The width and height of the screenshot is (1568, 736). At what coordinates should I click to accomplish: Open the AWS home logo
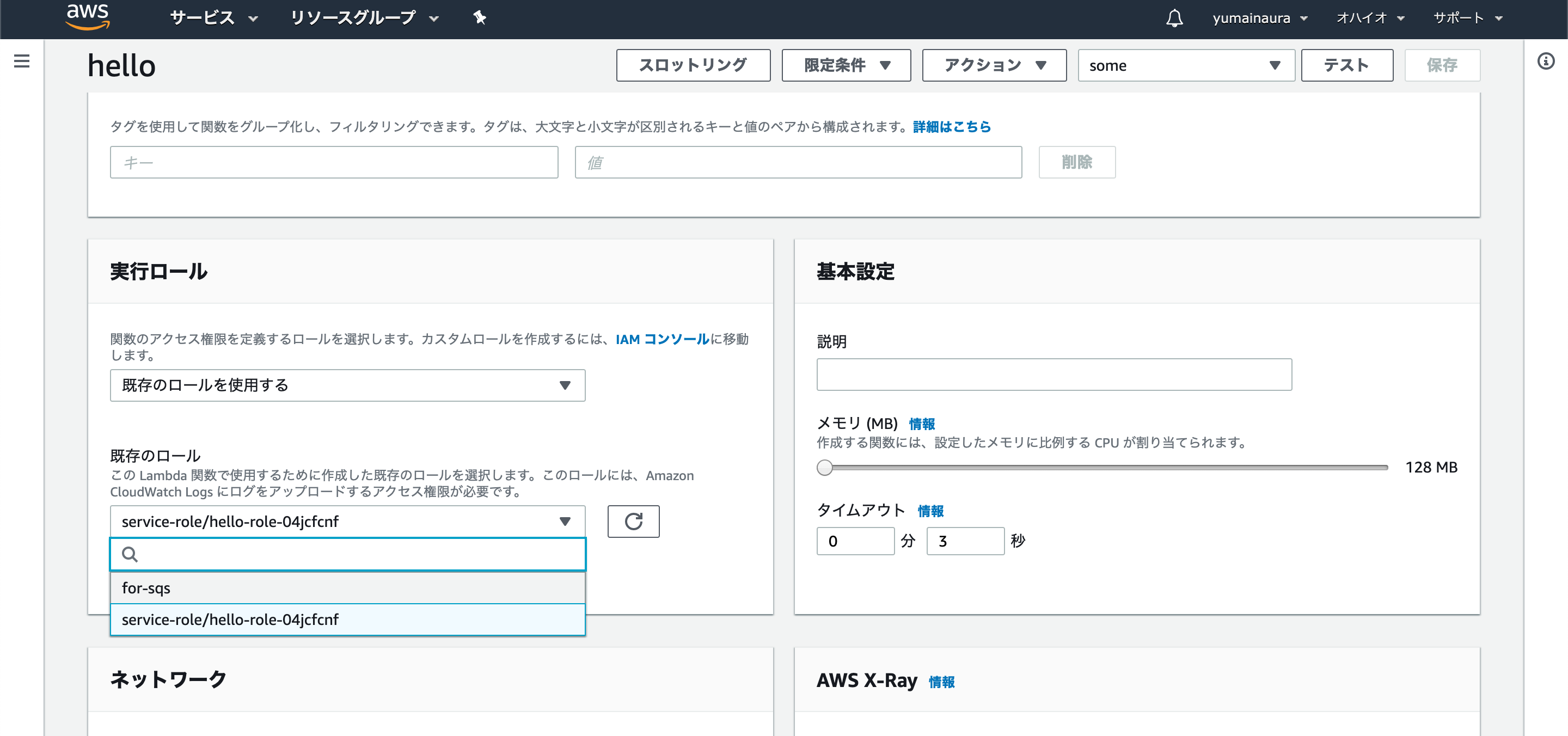tap(88, 16)
